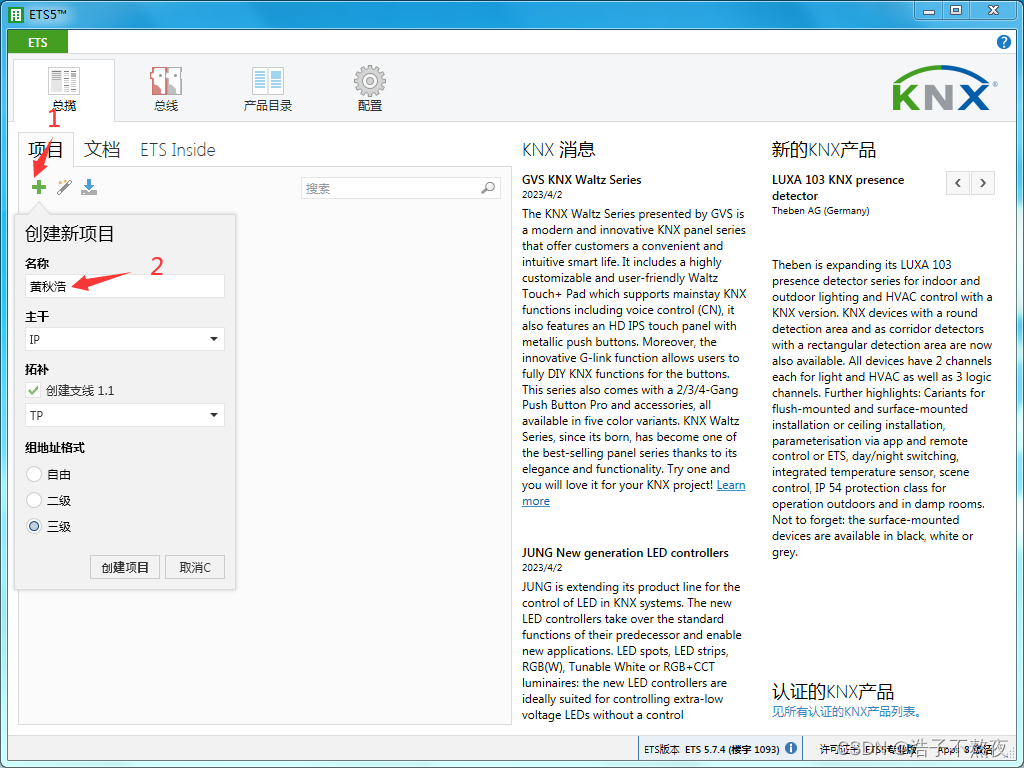Select 三级 group address format
Viewport: 1024px width, 768px height.
pos(34,526)
